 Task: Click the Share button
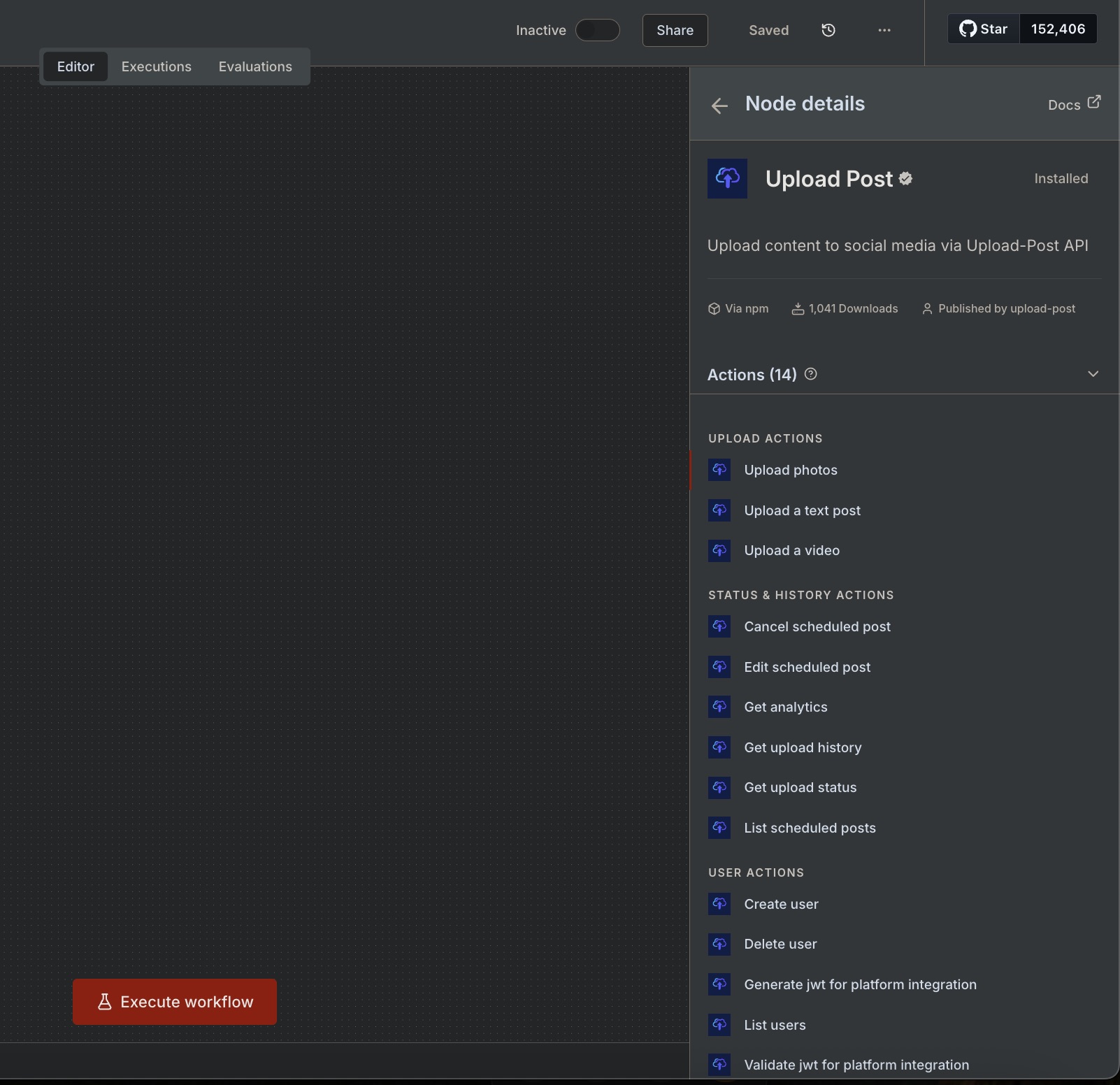[x=675, y=30]
